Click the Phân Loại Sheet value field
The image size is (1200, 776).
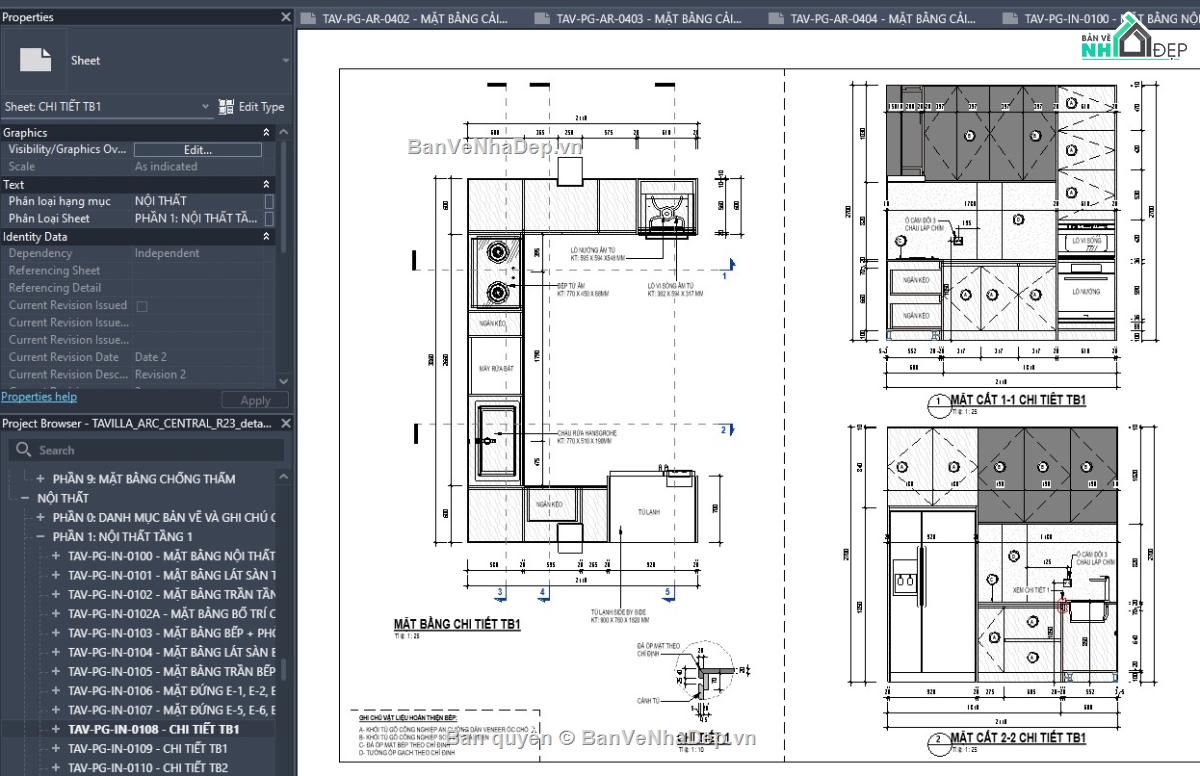[197, 218]
